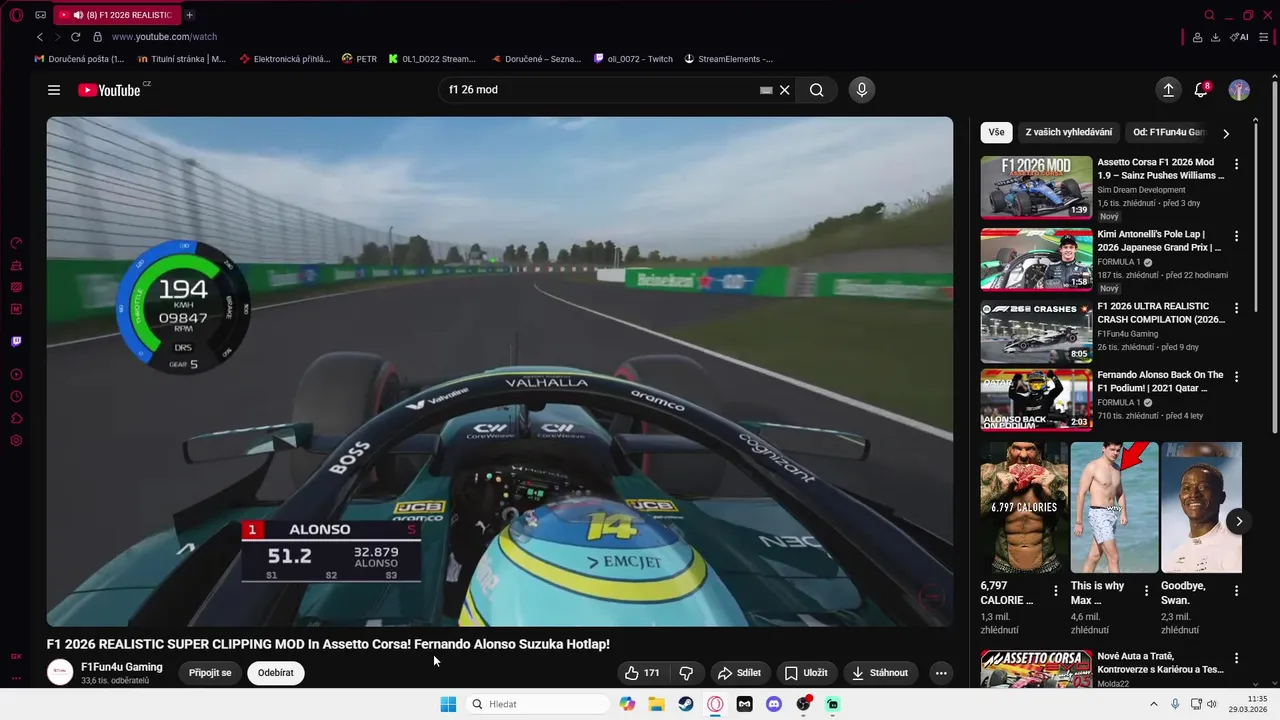Open options for 6,797 CALORIE short
Image resolution: width=1280 pixels, height=720 pixels.
pos(1056,591)
